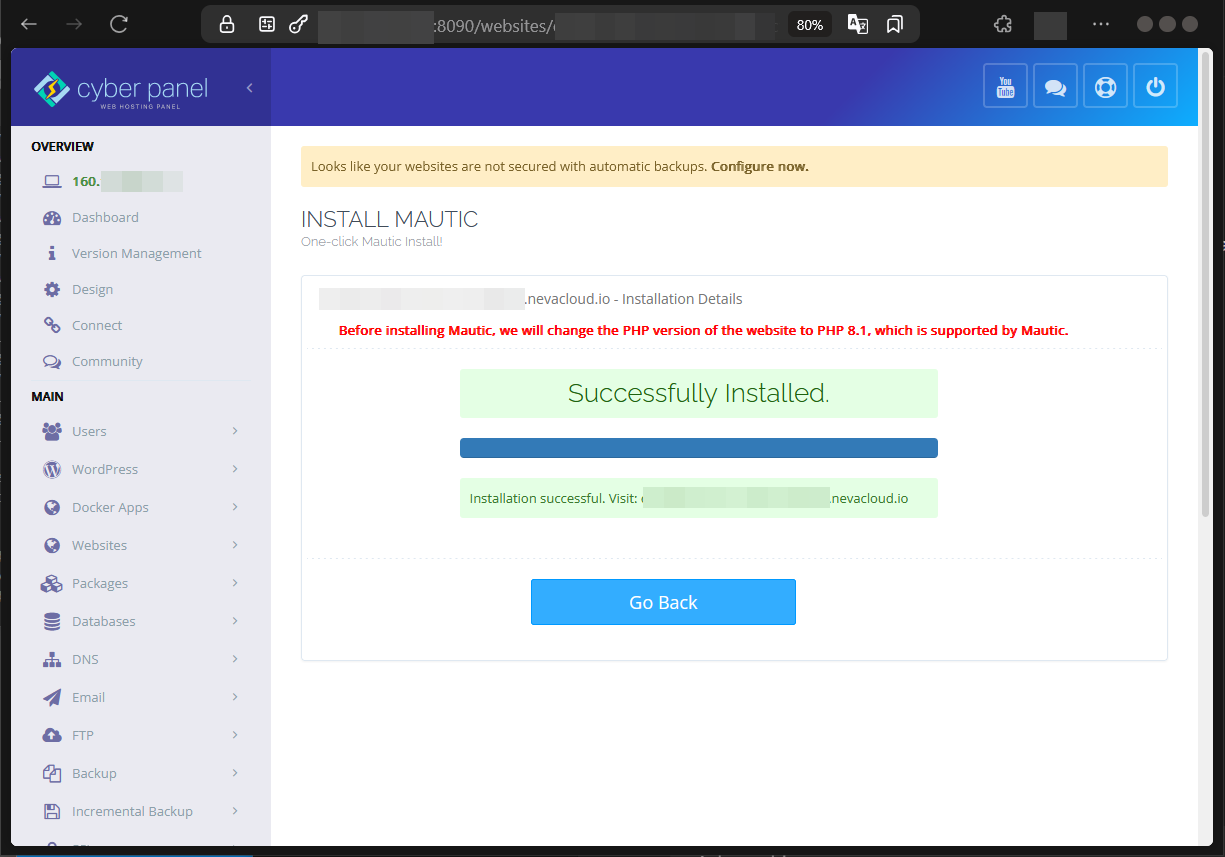Expand the Users menu chevron
1225x857 pixels.
coord(235,431)
